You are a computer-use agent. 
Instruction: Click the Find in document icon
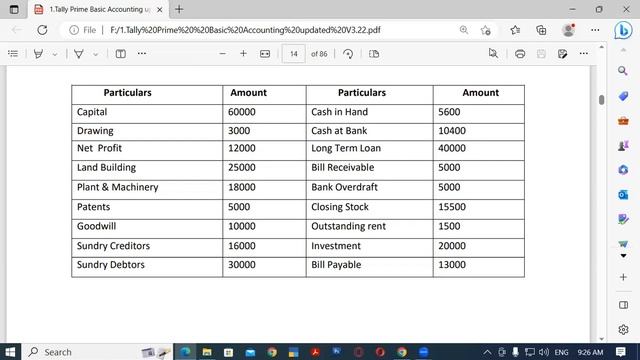493,53
